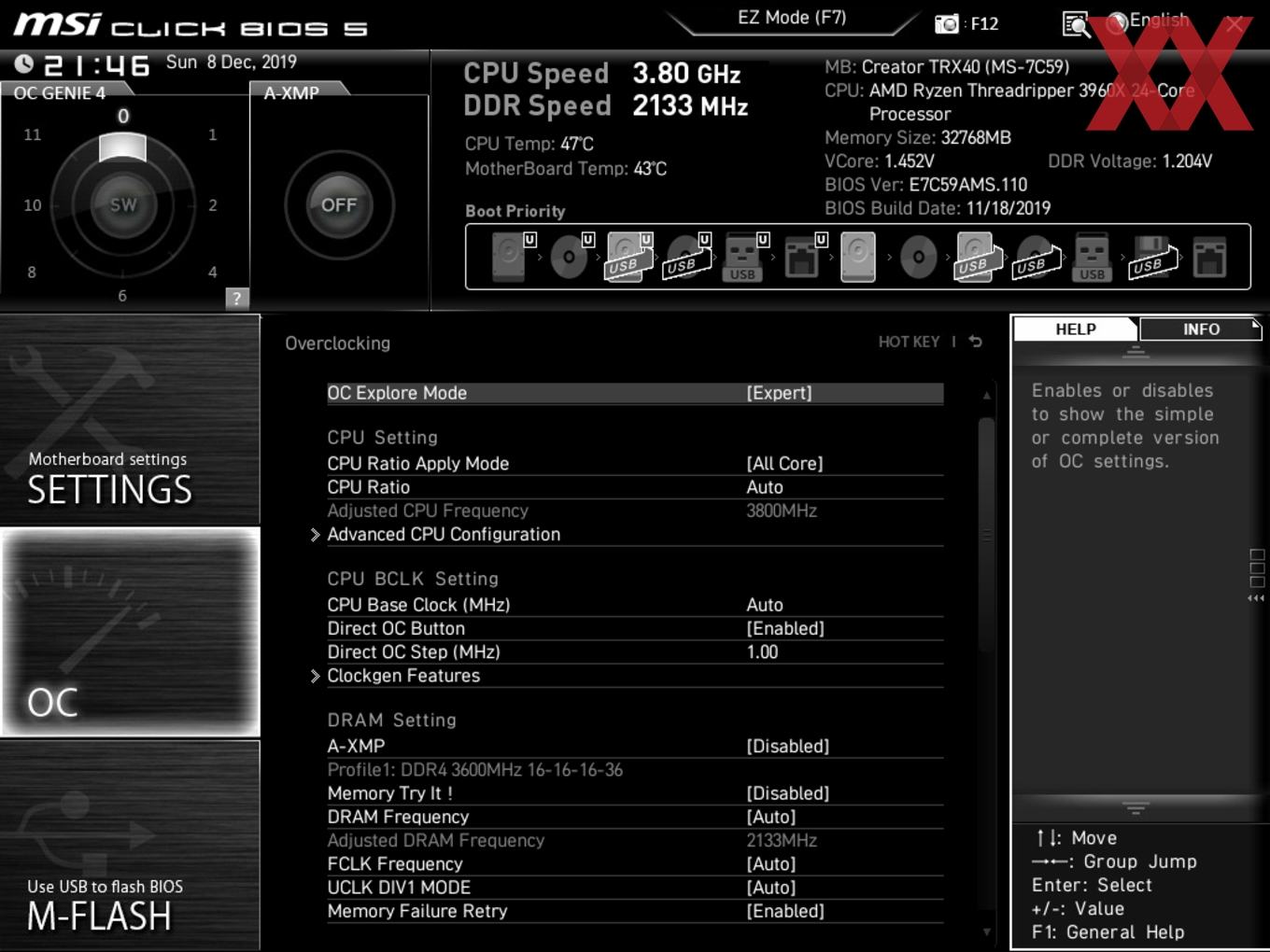This screenshot has height=952, width=1270.
Task: Click the Boot Priority label
Action: pyautogui.click(x=515, y=211)
